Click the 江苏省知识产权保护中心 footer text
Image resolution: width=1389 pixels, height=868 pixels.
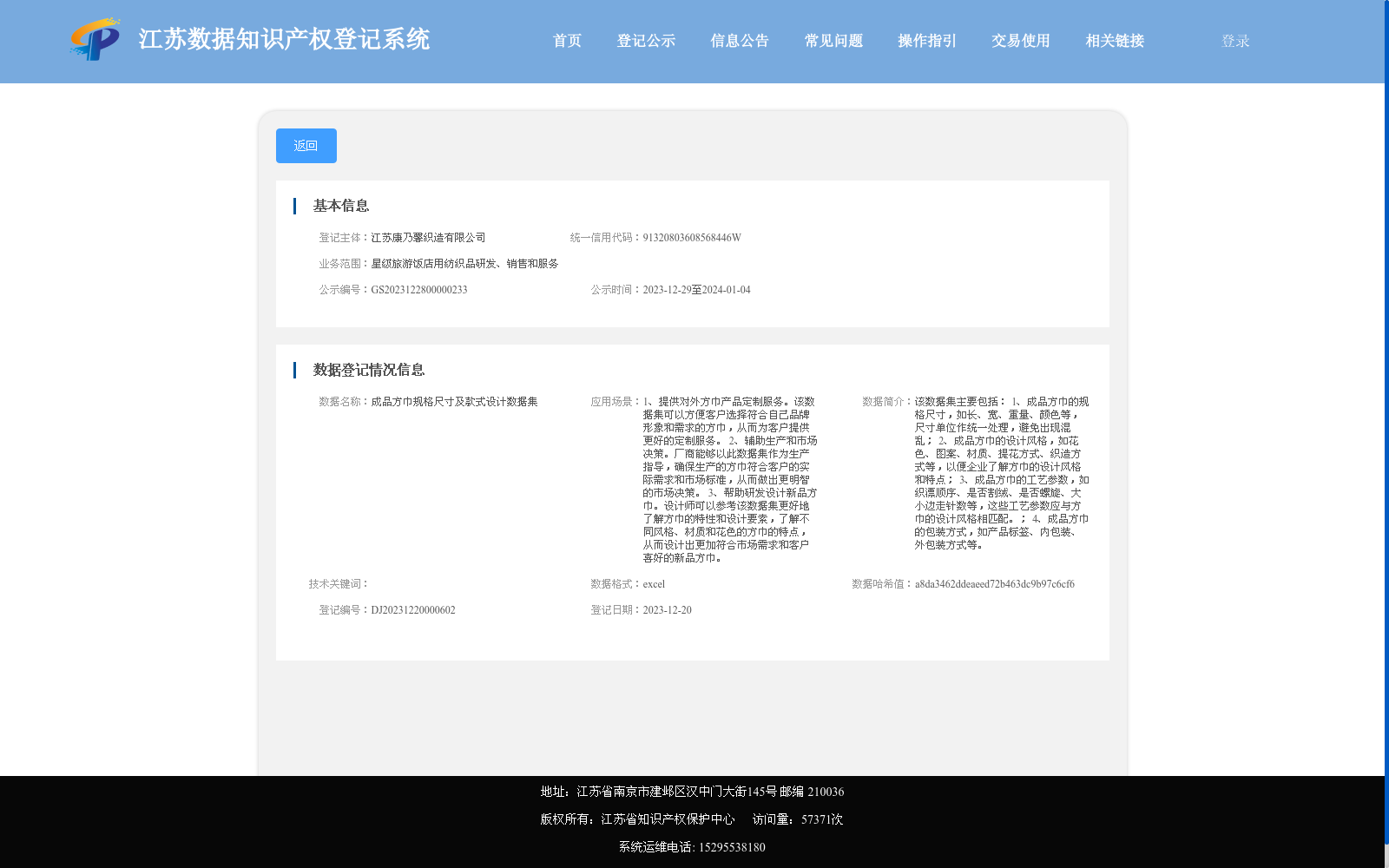(x=669, y=819)
